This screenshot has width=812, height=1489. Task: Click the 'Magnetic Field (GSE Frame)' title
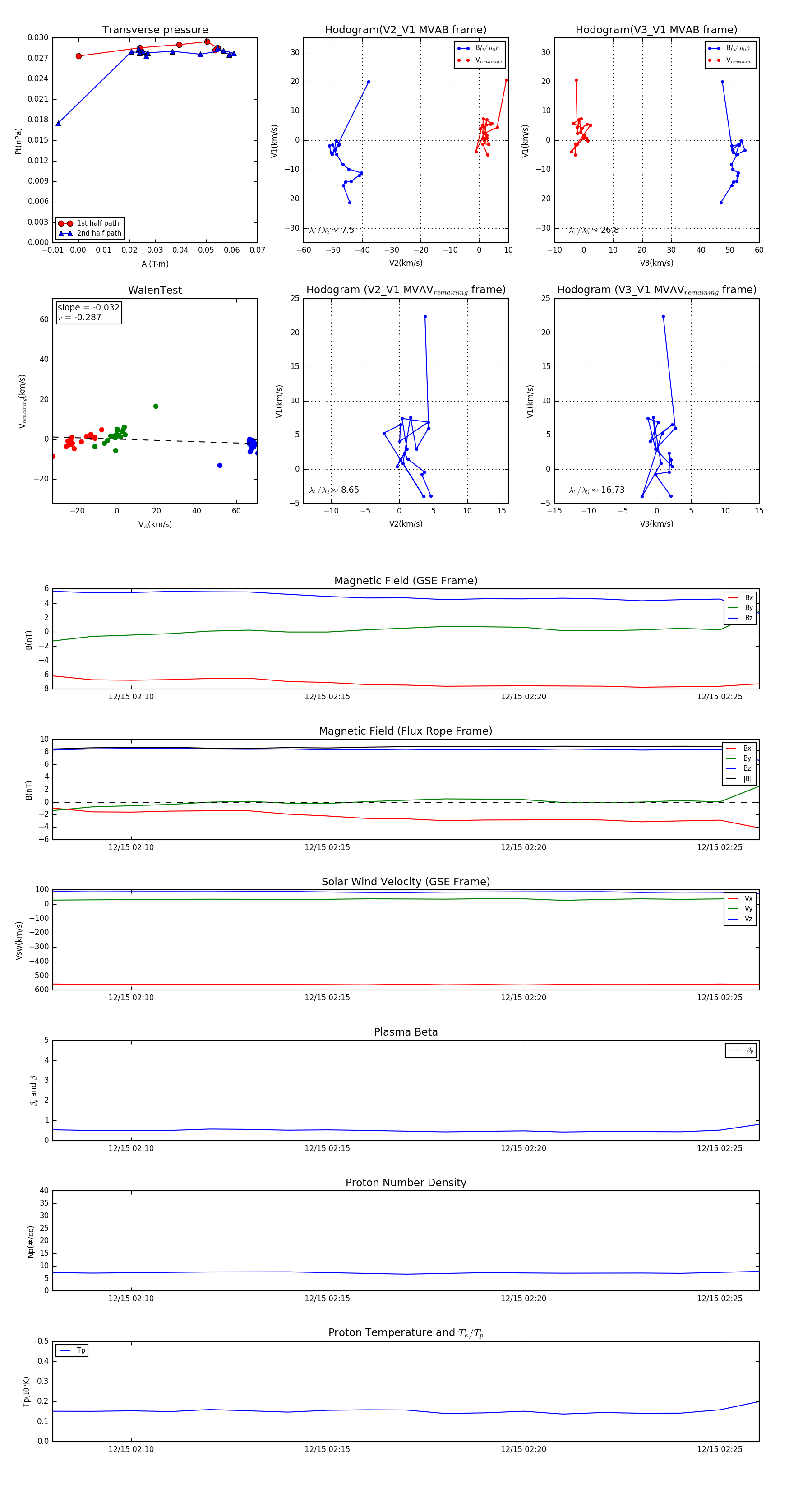click(406, 581)
